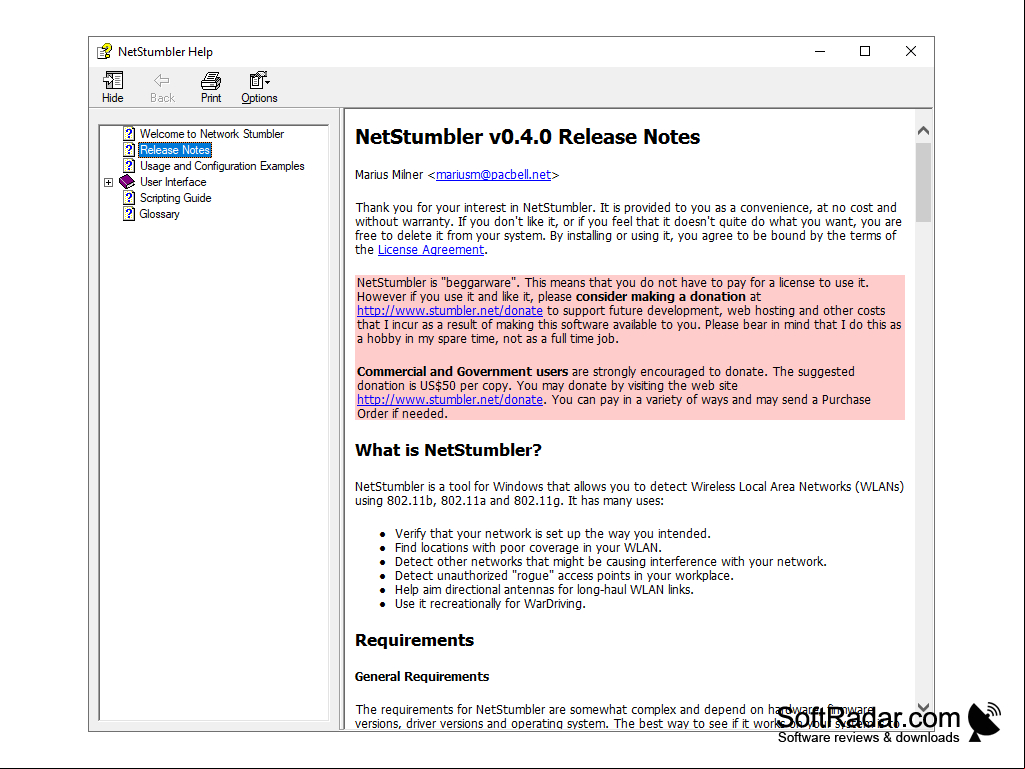Click the help page icon beside Glossary
Image resolution: width=1025 pixels, height=769 pixels.
(x=129, y=214)
